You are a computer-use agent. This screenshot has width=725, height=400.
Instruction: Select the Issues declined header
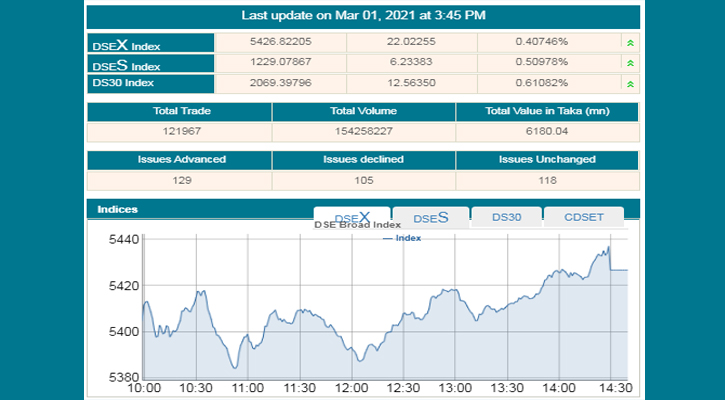pyautogui.click(x=363, y=159)
